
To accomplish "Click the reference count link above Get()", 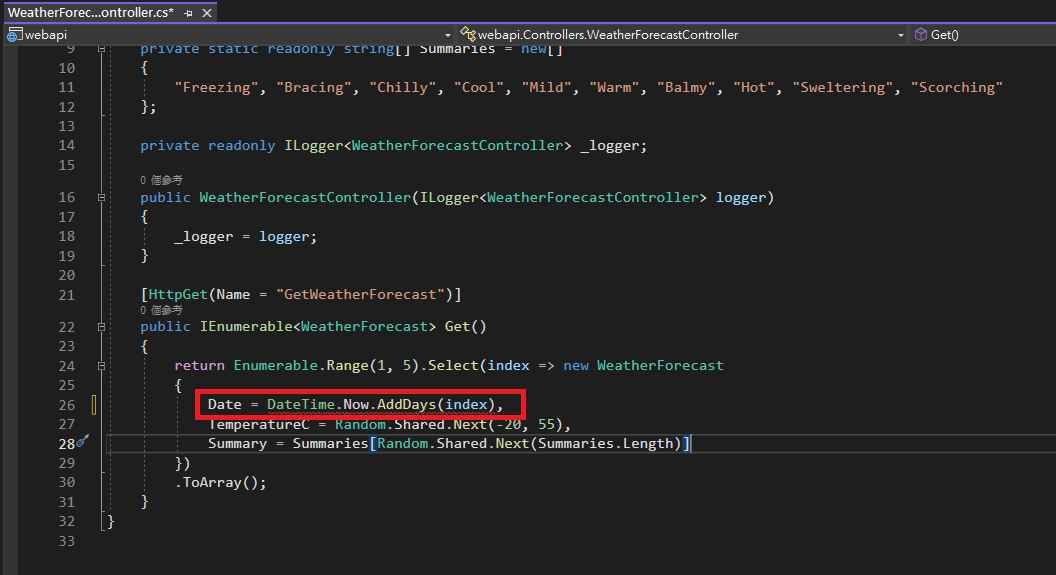I will click(x=161, y=310).
